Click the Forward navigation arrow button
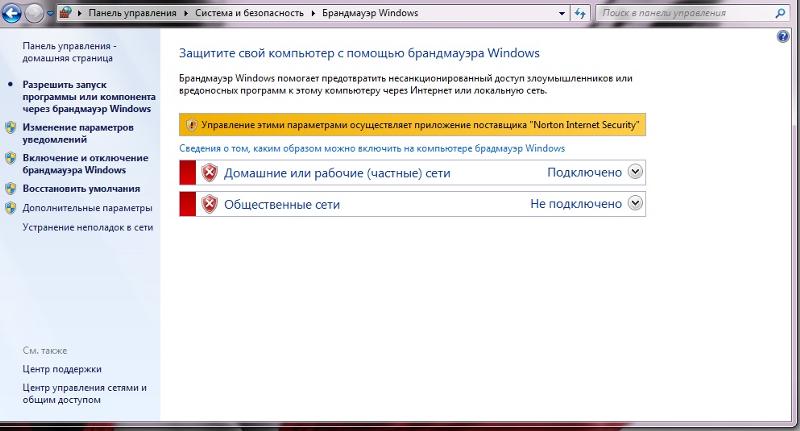The image size is (800, 431). coord(34,13)
